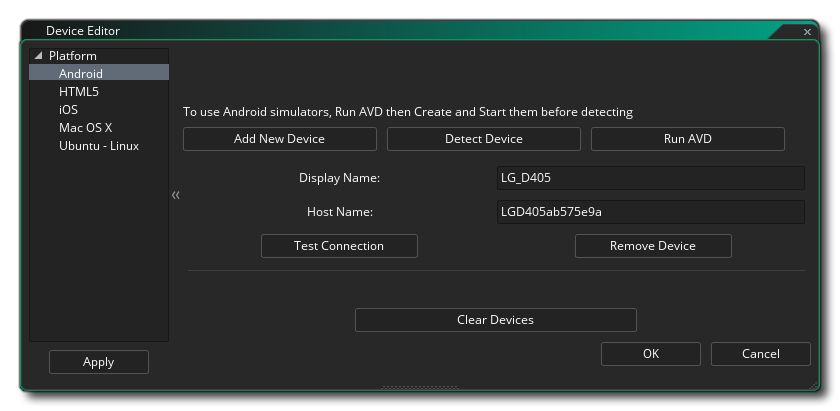Apply the device settings
This screenshot has height=411, width=840.
coord(99,362)
